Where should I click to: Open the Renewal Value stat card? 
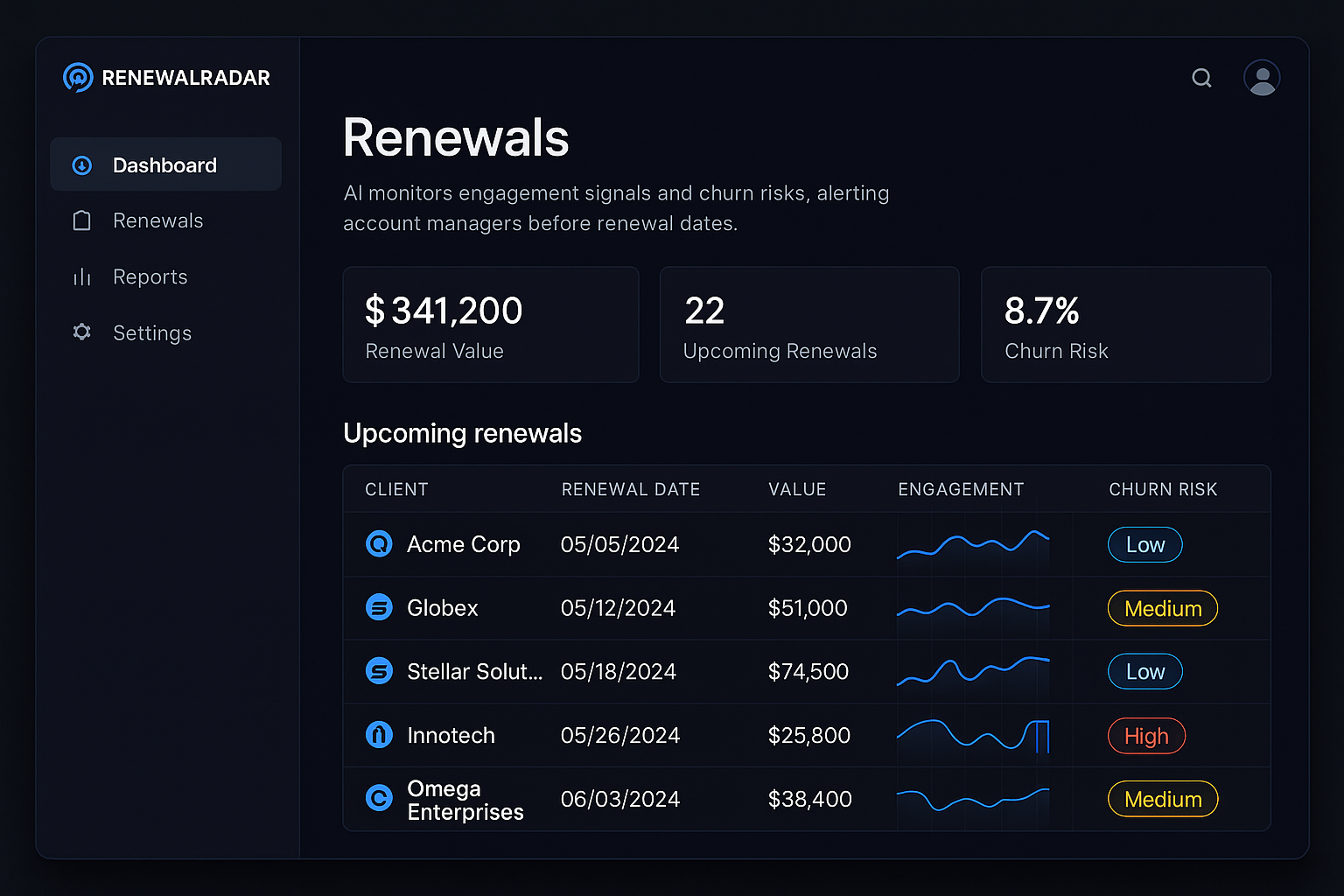[490, 325]
